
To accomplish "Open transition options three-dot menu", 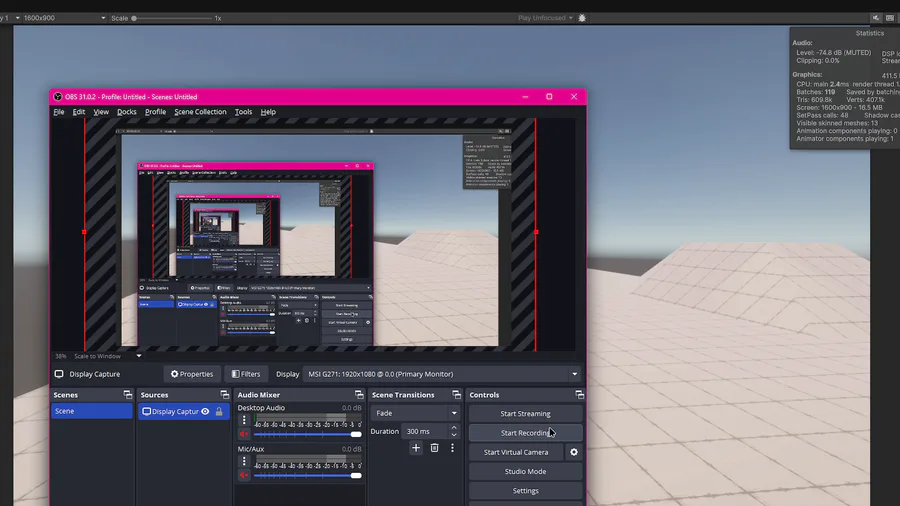I will (452, 447).
